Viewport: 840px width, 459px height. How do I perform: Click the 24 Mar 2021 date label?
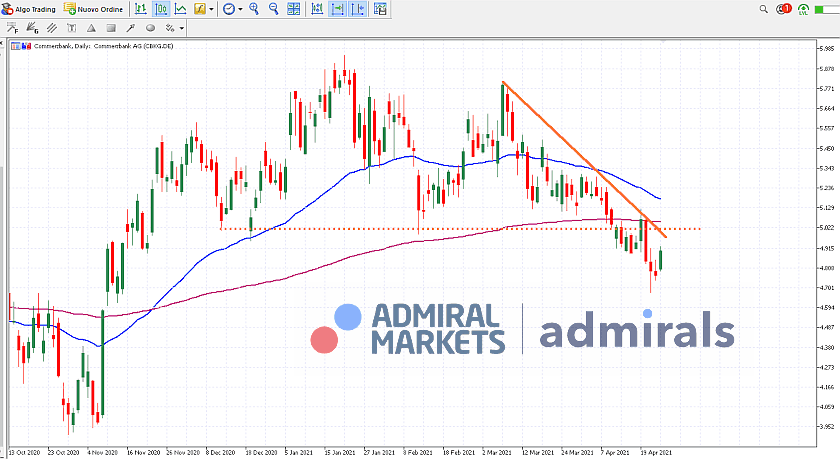pyautogui.click(x=577, y=453)
